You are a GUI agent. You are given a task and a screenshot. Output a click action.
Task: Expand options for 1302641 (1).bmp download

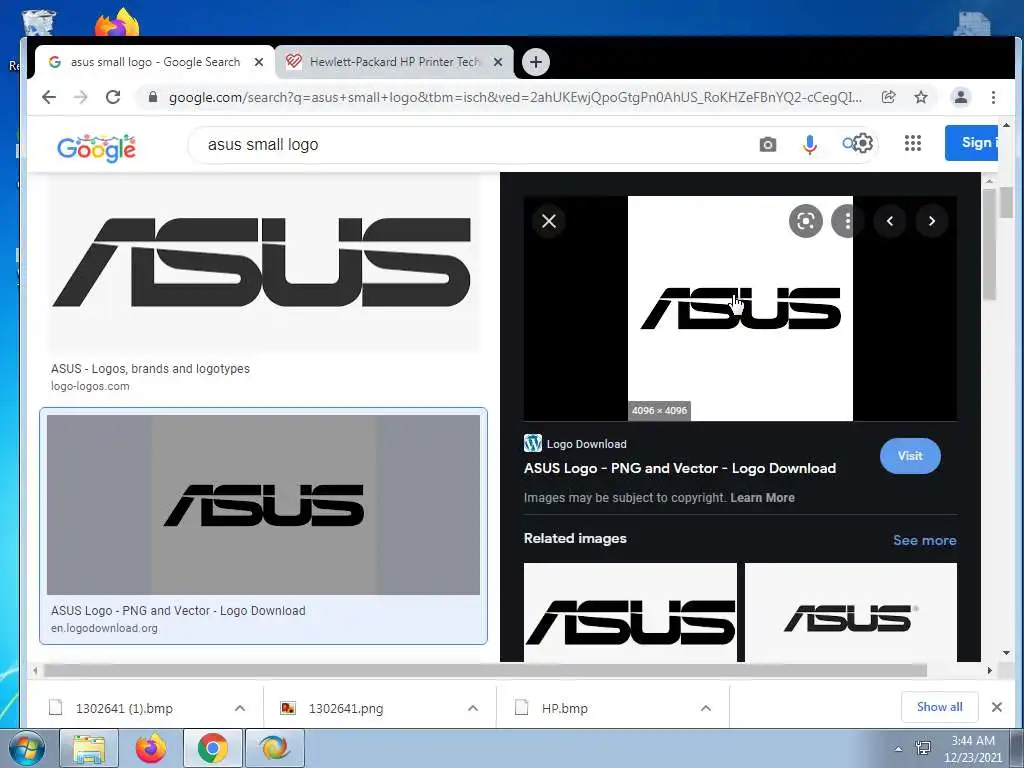pyautogui.click(x=240, y=708)
